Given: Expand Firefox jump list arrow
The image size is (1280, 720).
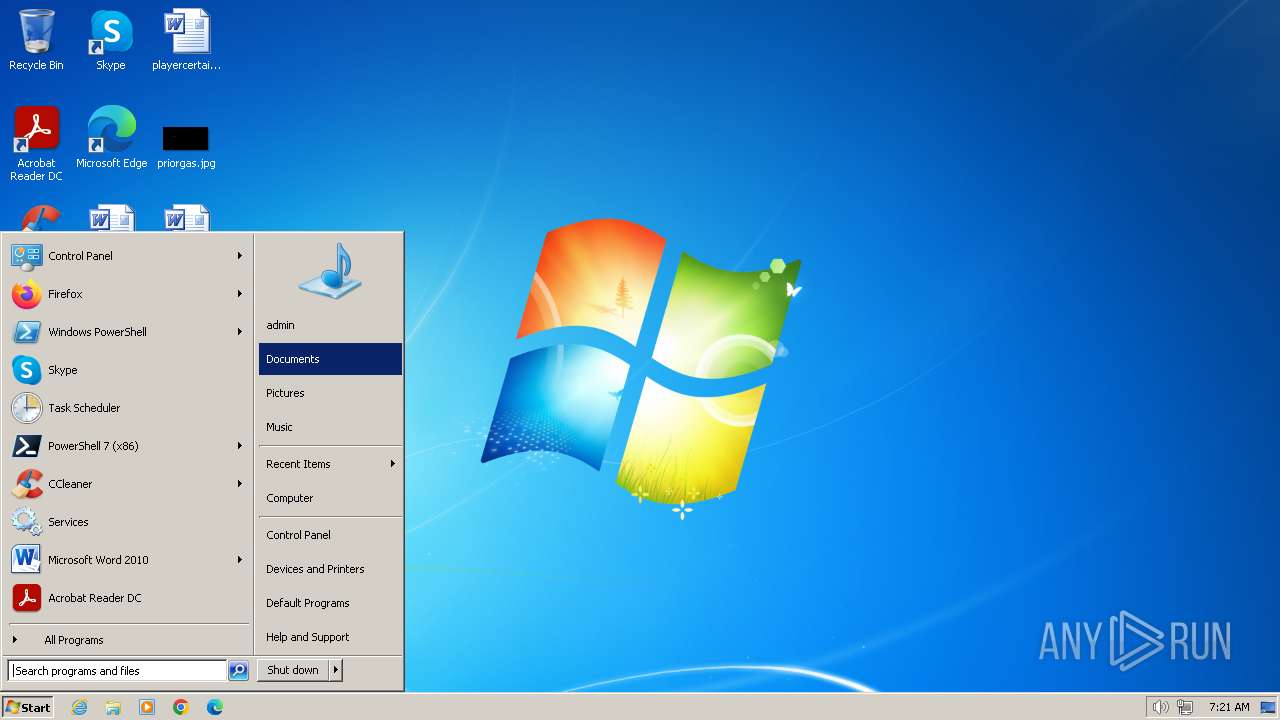Looking at the screenshot, I should (x=240, y=294).
